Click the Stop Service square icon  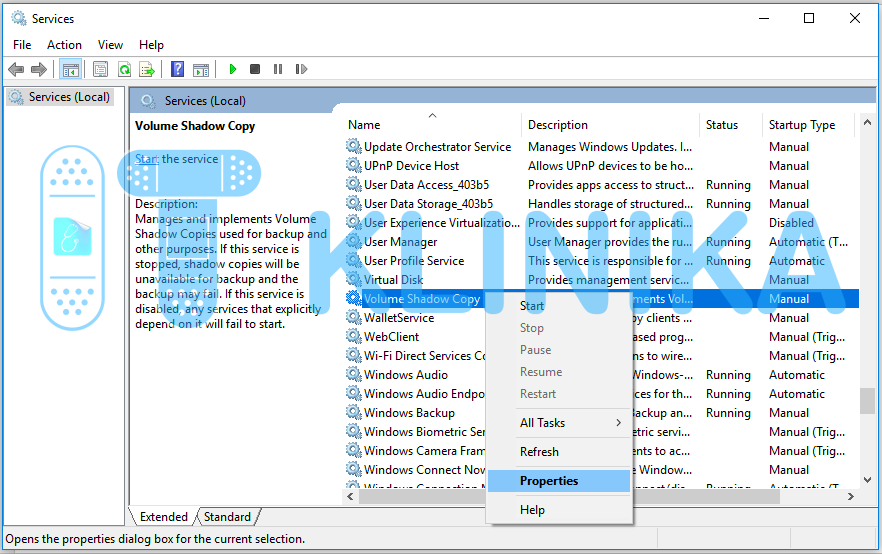point(255,69)
